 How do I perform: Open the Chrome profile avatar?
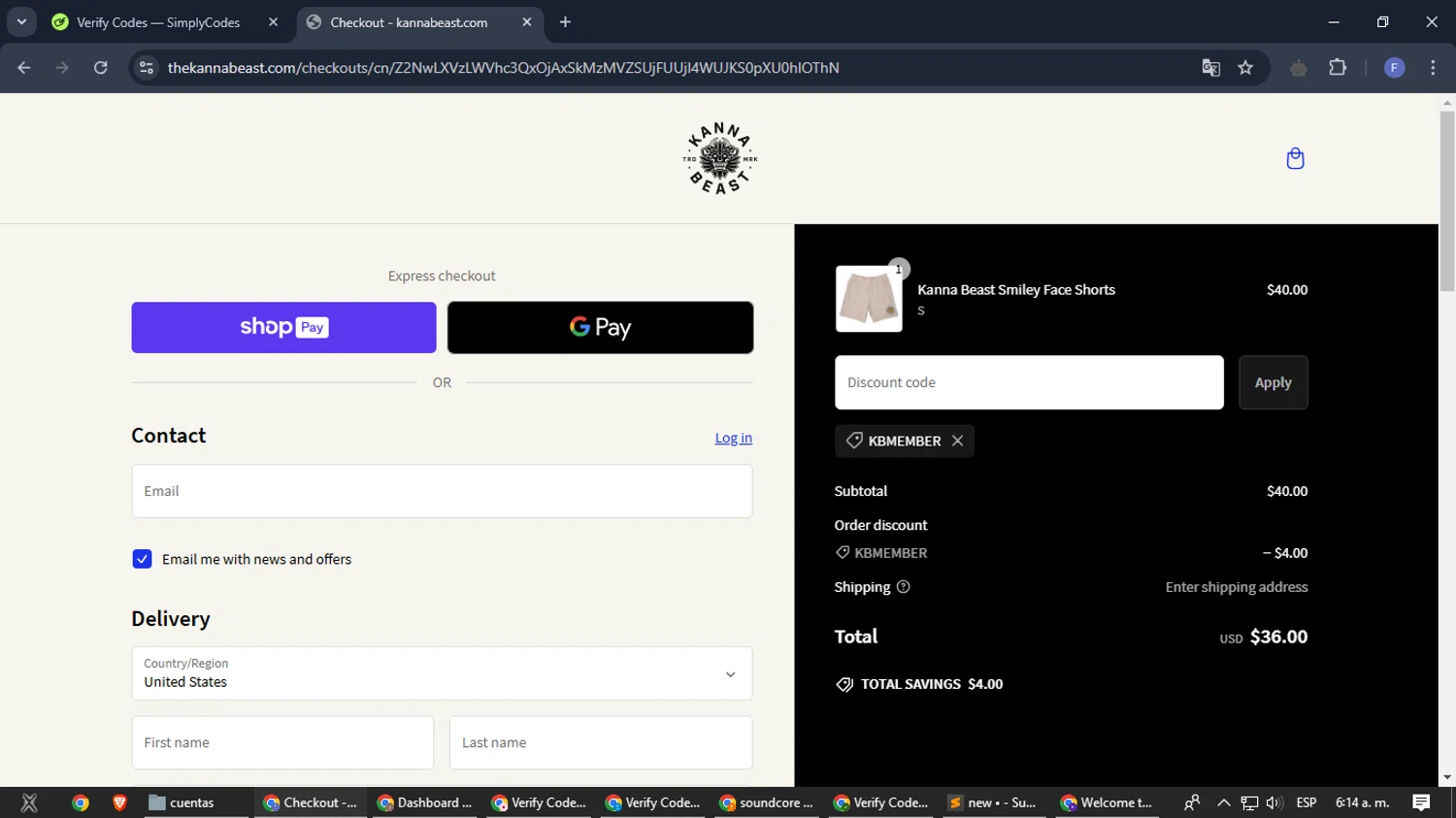(x=1394, y=68)
